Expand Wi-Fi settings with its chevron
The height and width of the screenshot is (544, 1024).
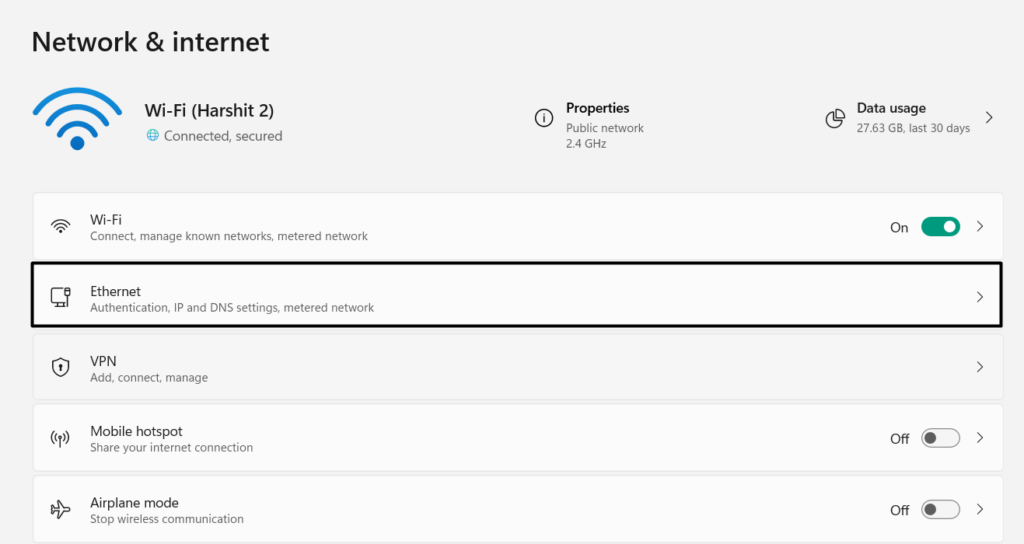coord(980,227)
